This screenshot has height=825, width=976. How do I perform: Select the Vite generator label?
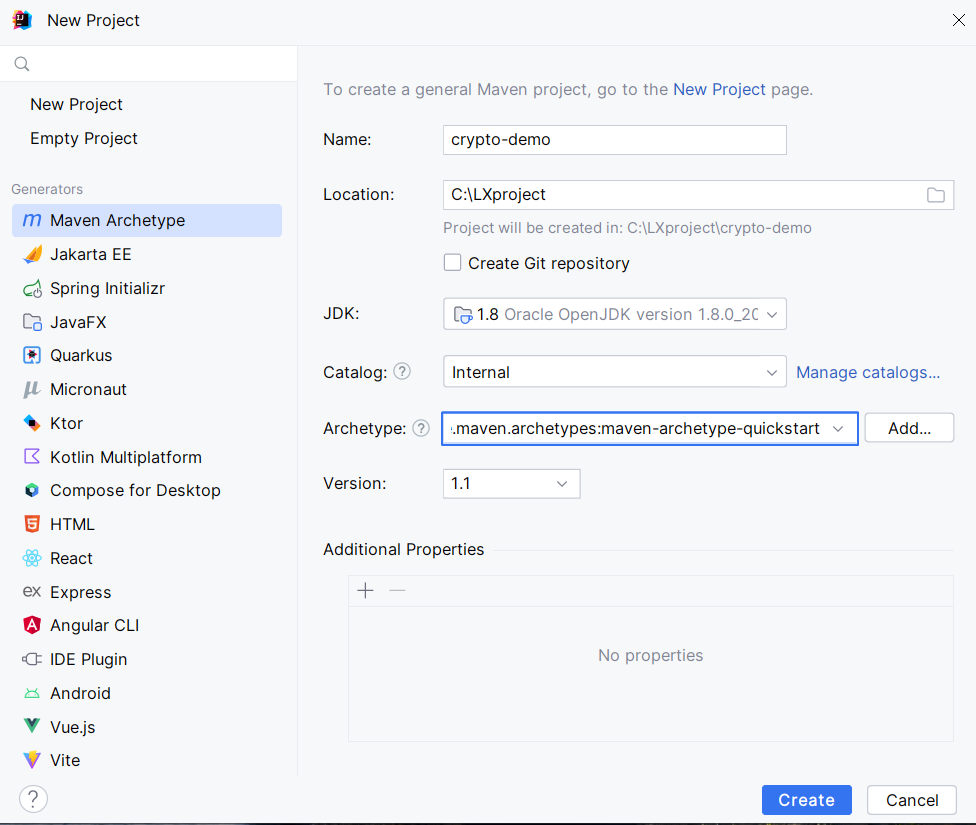[65, 760]
